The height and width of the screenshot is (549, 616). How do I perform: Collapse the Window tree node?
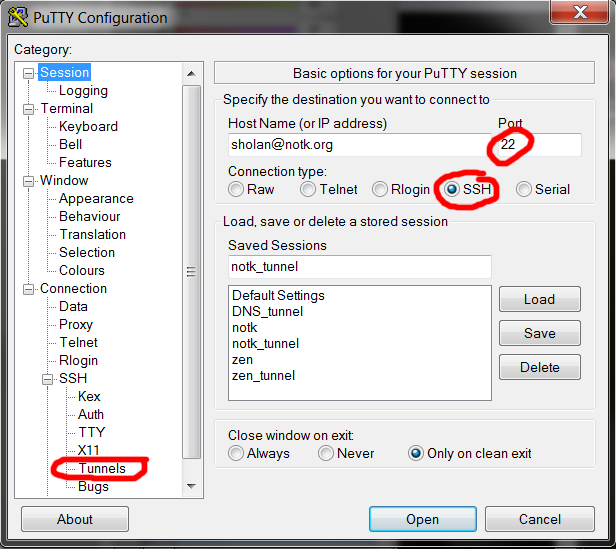28,181
